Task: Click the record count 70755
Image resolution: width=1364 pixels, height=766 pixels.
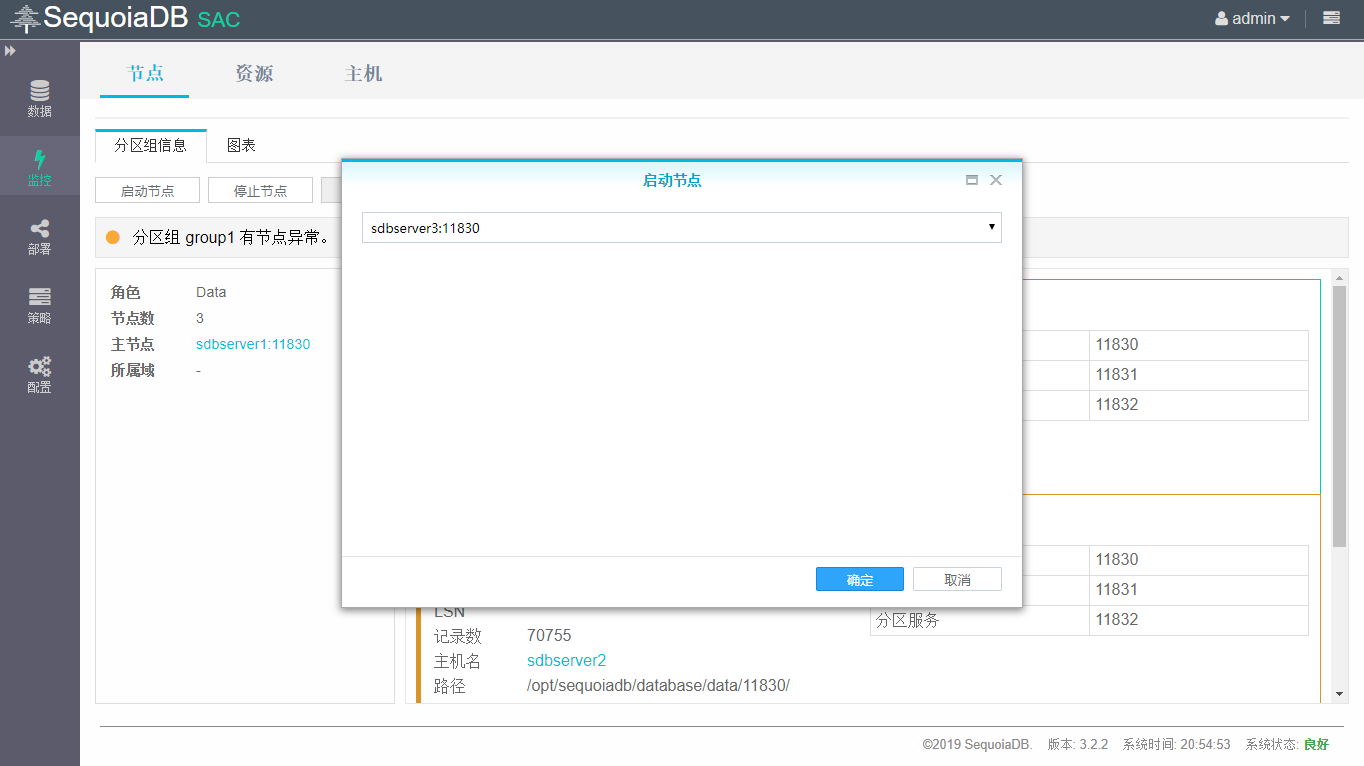Action: [549, 636]
